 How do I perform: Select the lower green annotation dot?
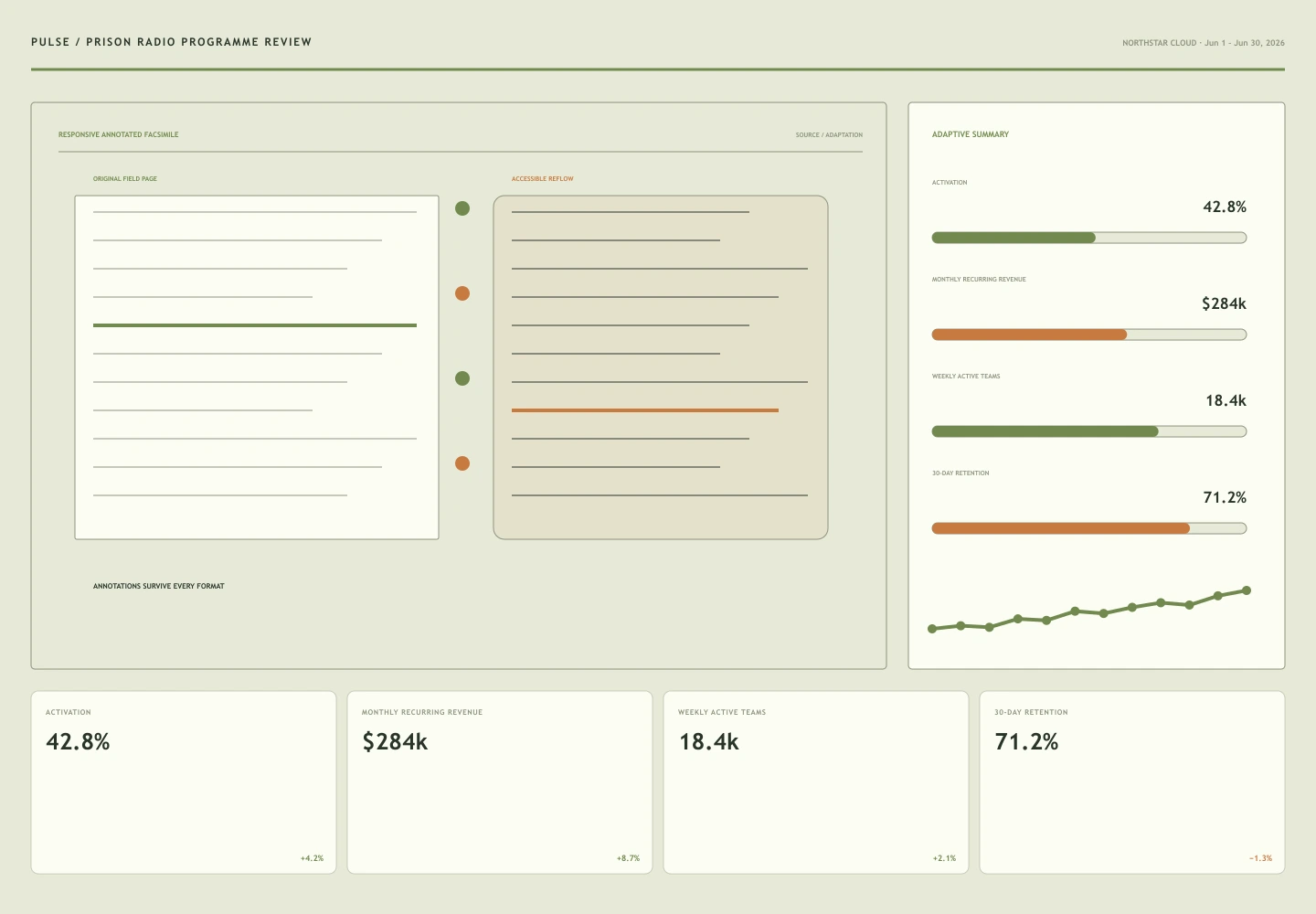coord(462,378)
